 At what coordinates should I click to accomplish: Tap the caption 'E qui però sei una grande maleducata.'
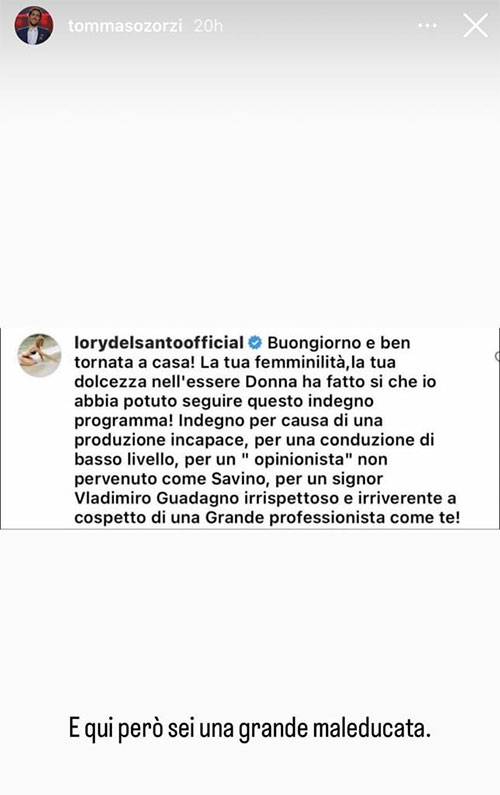click(249, 729)
